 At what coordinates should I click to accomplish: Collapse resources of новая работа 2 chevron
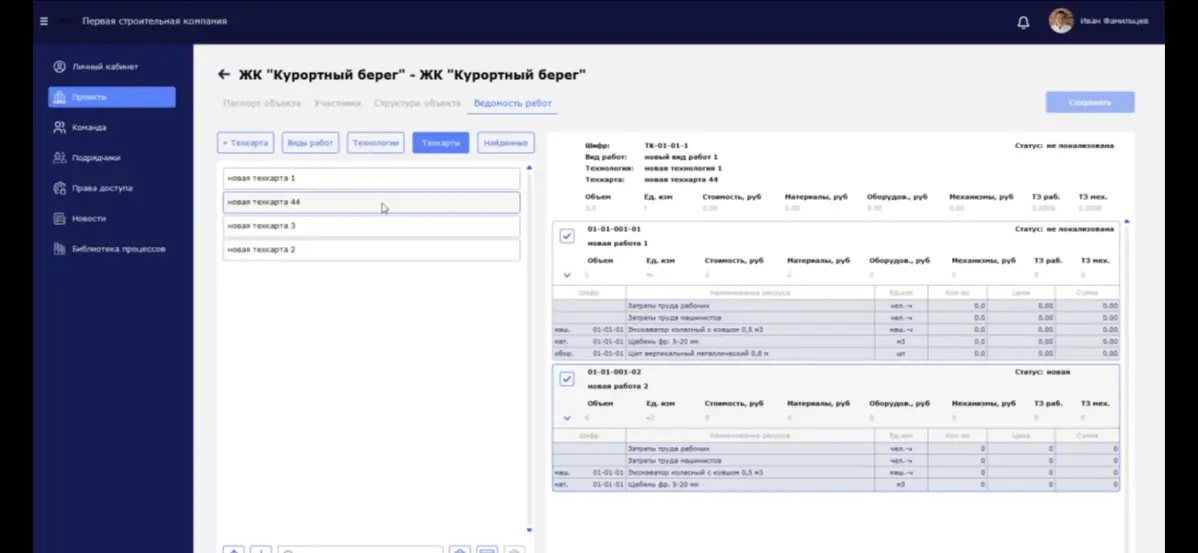(567, 418)
